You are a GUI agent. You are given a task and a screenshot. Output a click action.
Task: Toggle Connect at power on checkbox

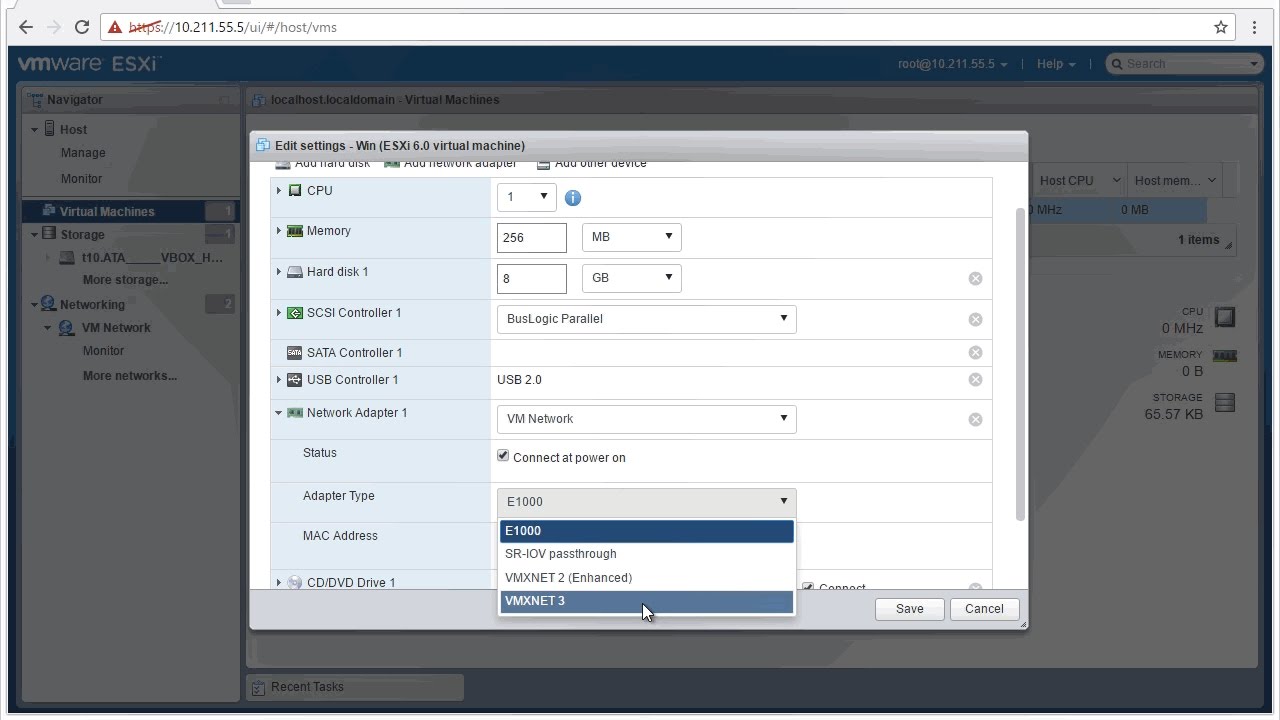click(503, 456)
